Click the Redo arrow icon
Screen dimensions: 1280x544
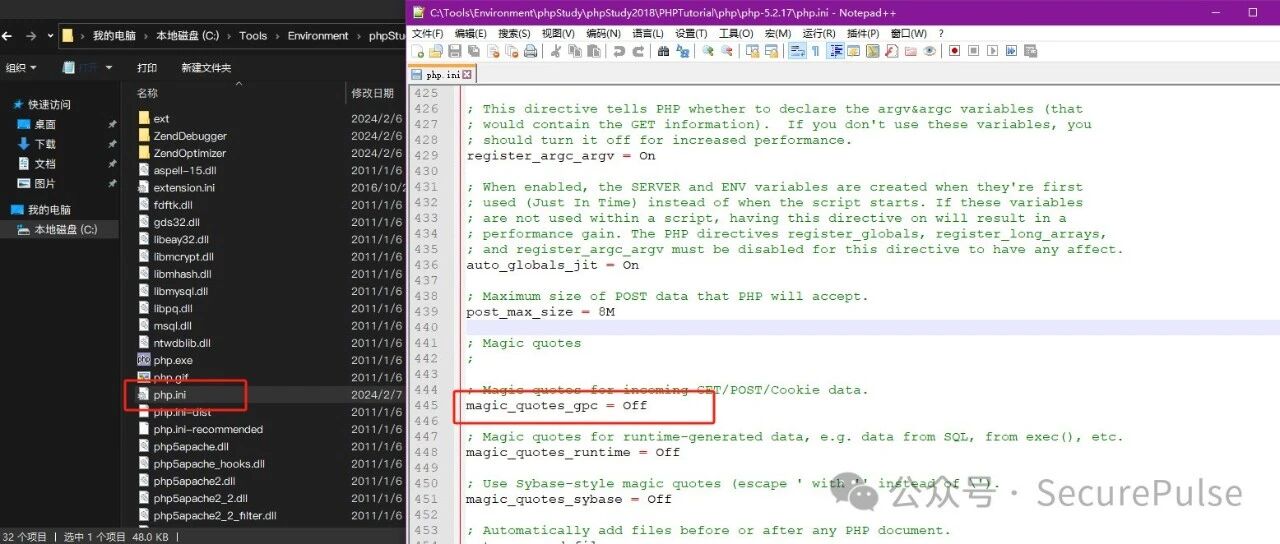coord(638,51)
